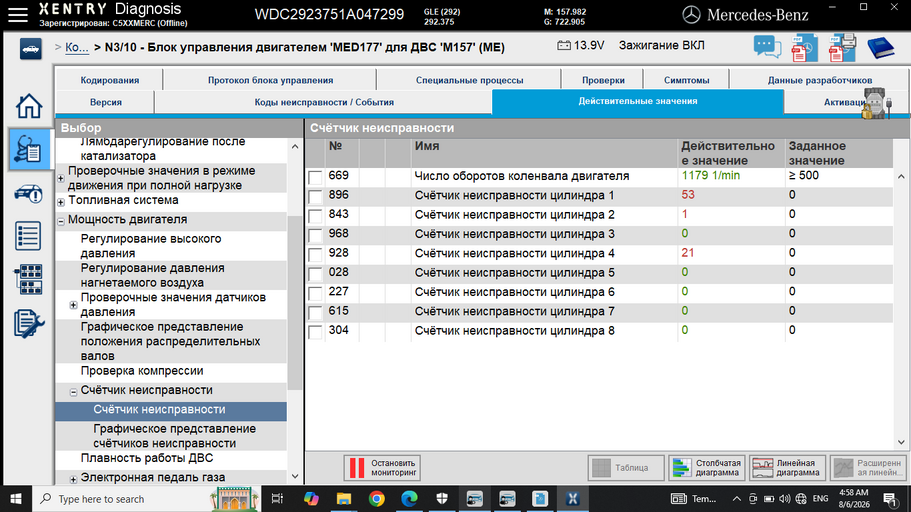Launch Microsoft Edge from the taskbar
Viewport: 911px width, 512px height.
click(409, 499)
